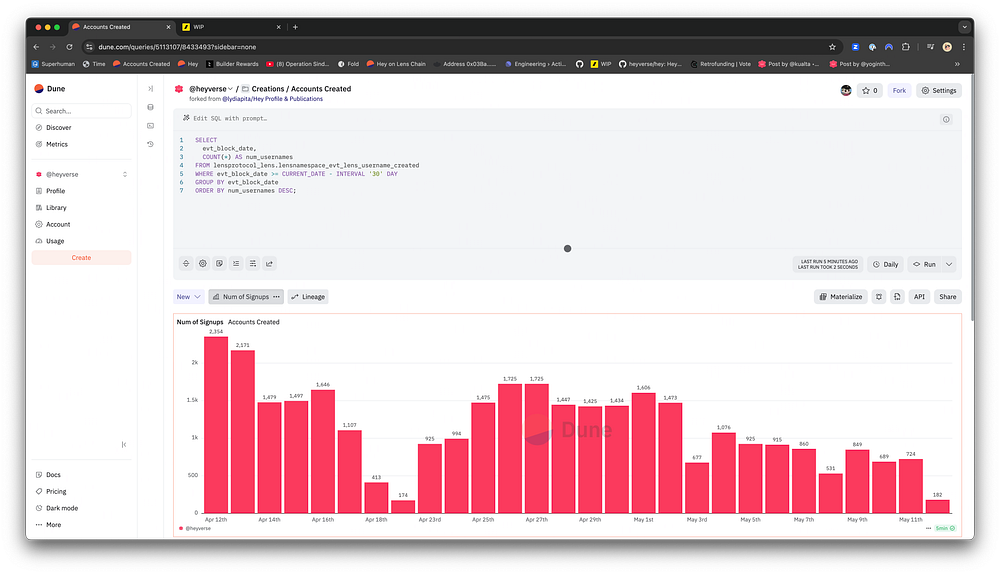Open visualization options dots near chart footer
Viewport: 1000px width, 574px height.
pos(929,528)
